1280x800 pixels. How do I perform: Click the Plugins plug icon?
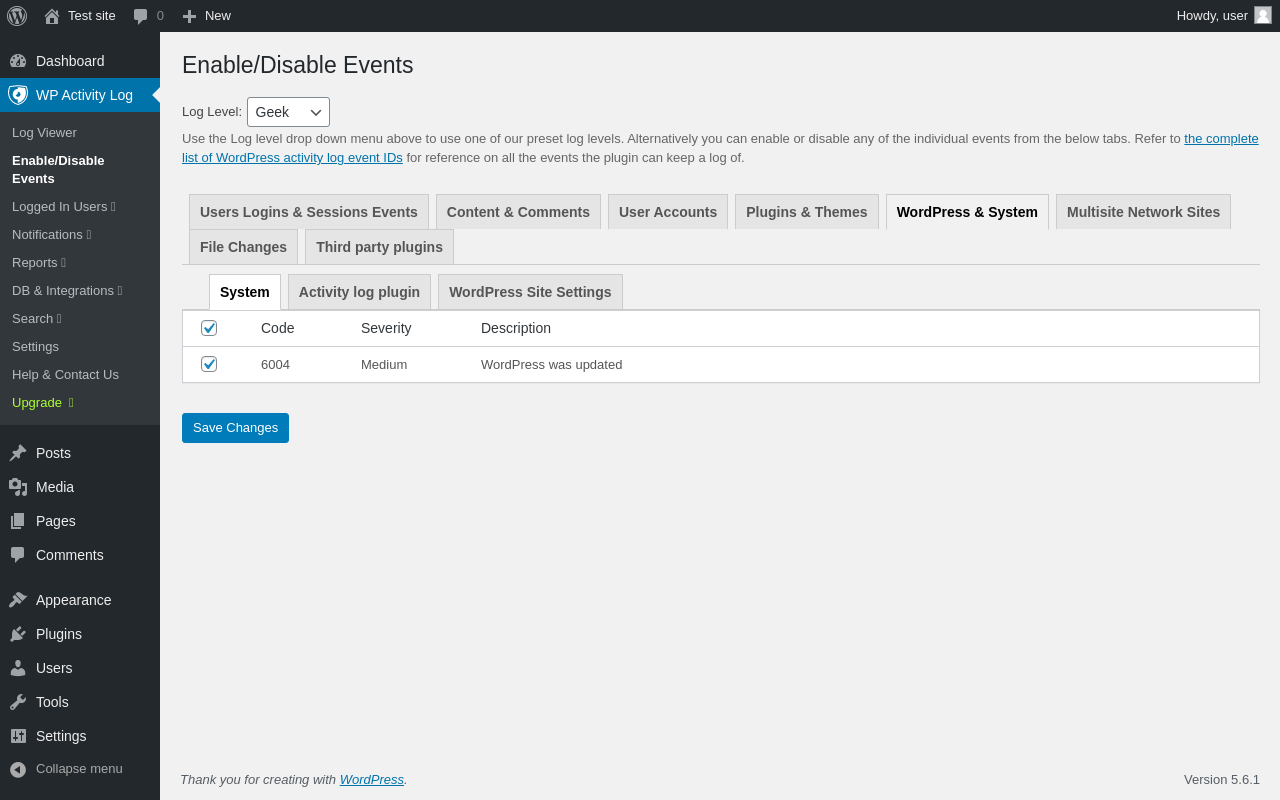click(x=18, y=634)
